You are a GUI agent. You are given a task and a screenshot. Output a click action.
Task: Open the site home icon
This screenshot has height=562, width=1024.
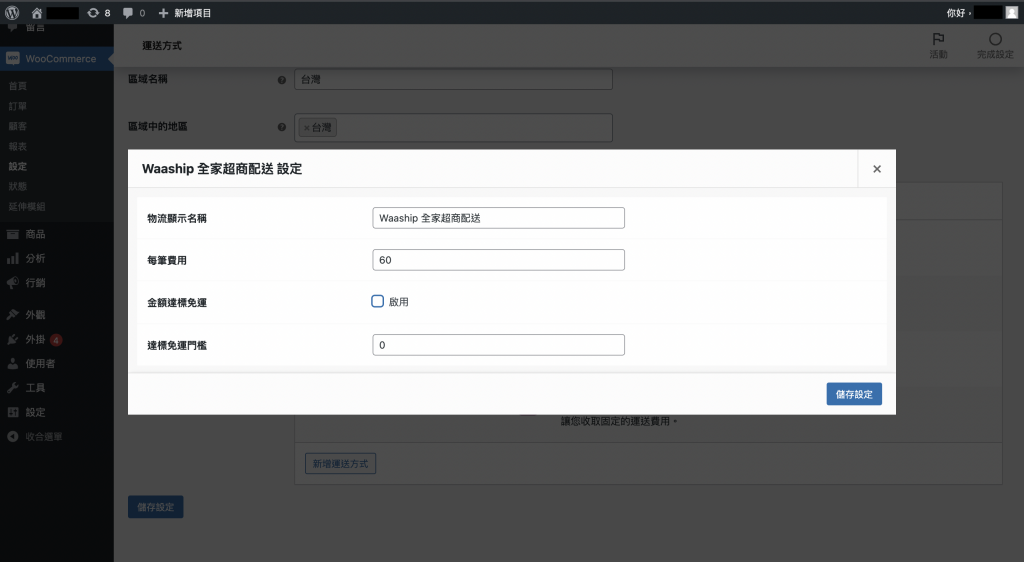tap(37, 13)
